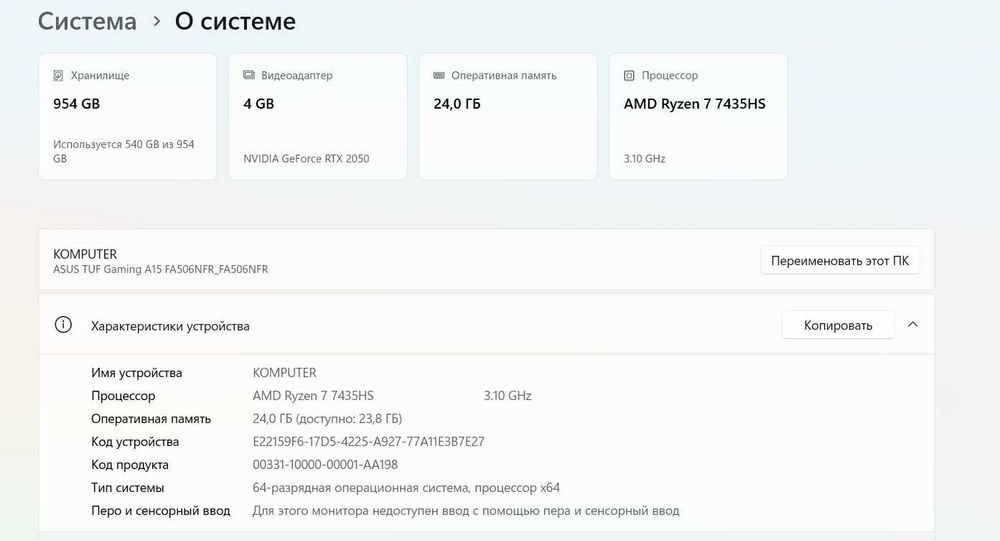Select Имя устройства label
1000x541 pixels.
point(136,373)
